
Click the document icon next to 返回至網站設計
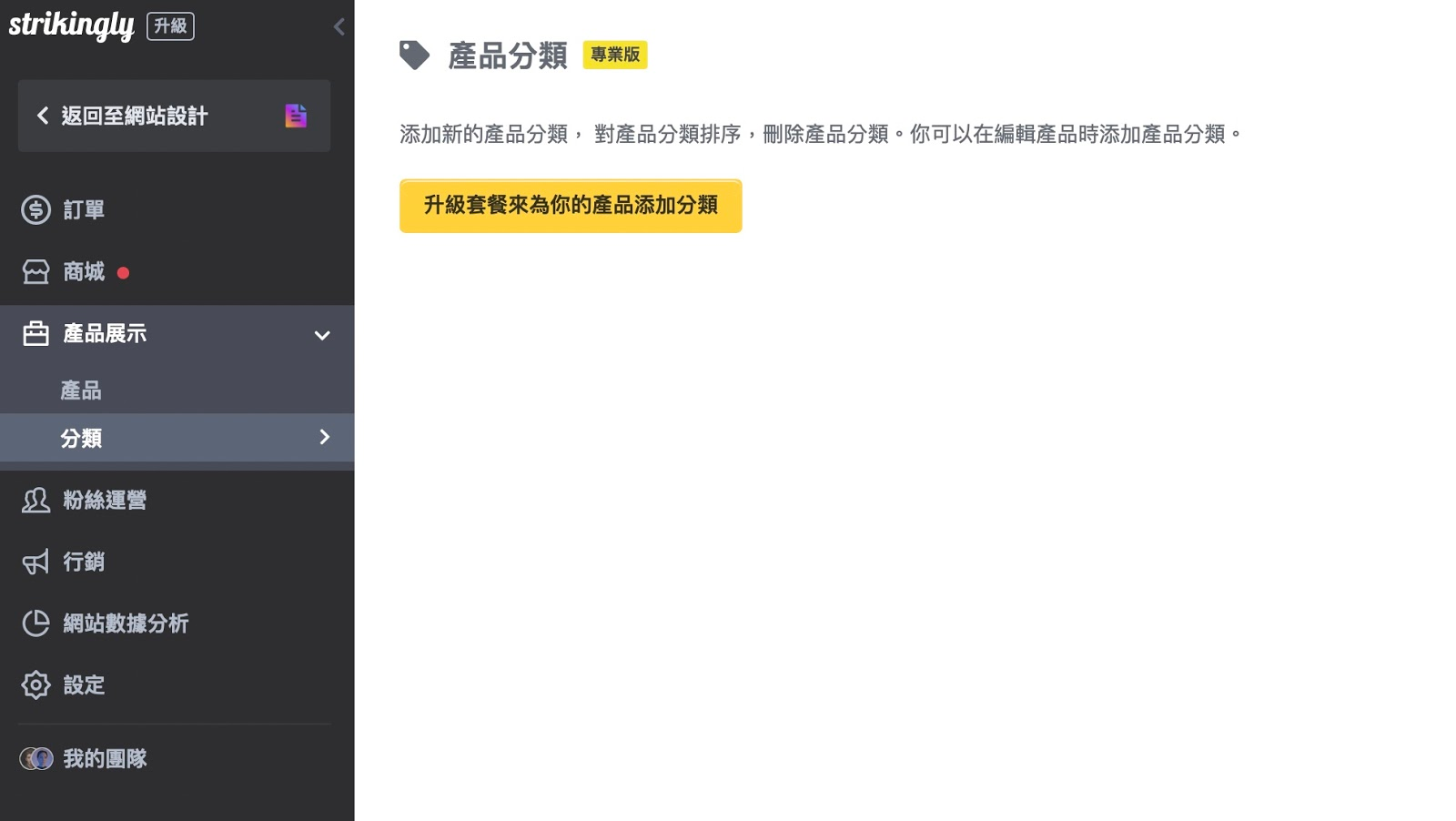(x=296, y=116)
